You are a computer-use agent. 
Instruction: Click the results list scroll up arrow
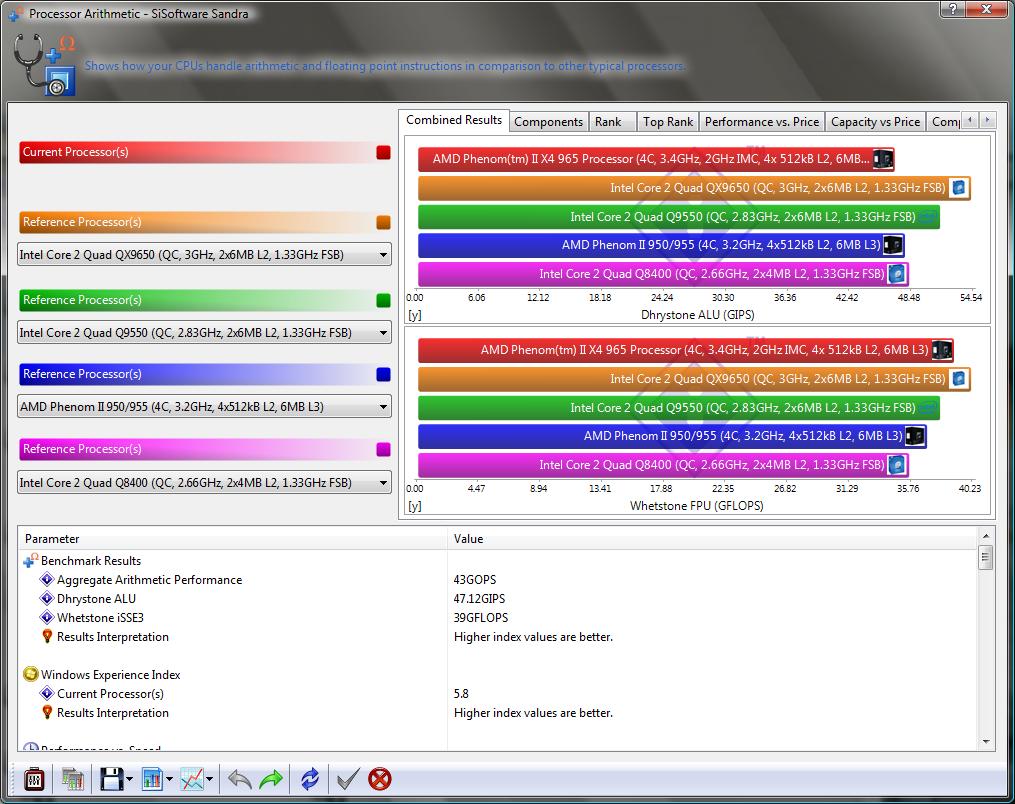click(x=986, y=536)
